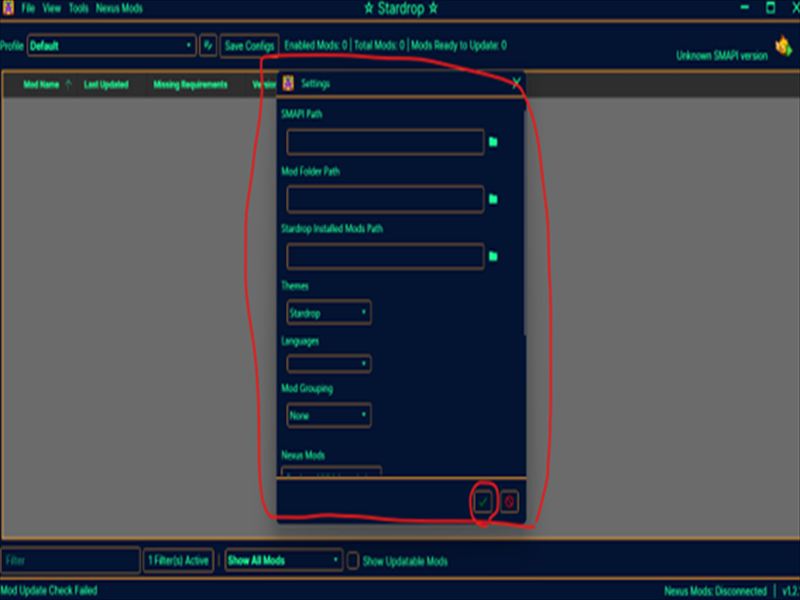Click the refresh icon next to Profile dropdown

point(208,45)
